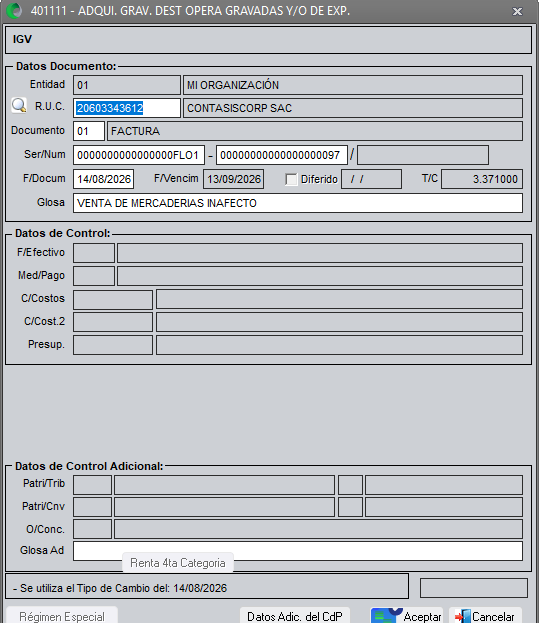Image resolution: width=539 pixels, height=623 pixels.
Task: Click the document number field ending 097
Action: tap(282, 155)
